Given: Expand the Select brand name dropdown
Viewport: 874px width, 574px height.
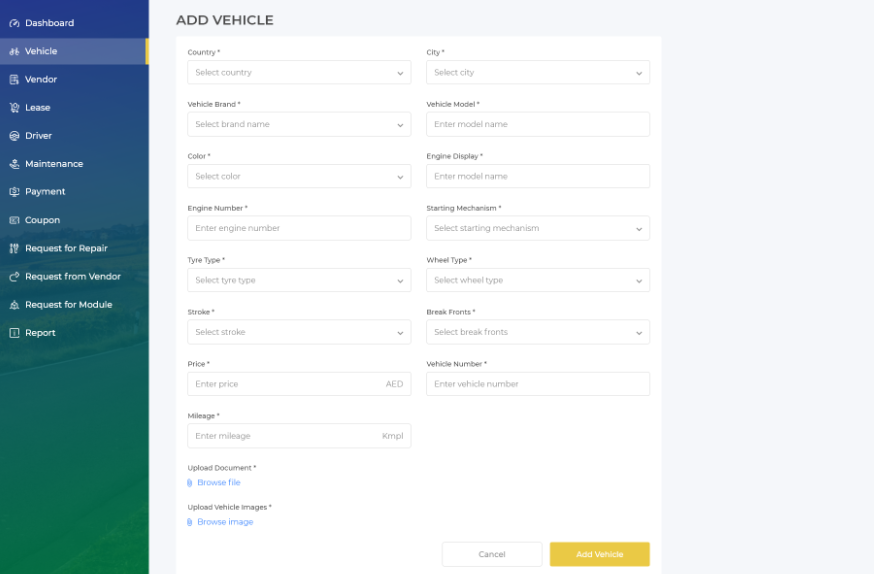Looking at the screenshot, I should tap(299, 124).
